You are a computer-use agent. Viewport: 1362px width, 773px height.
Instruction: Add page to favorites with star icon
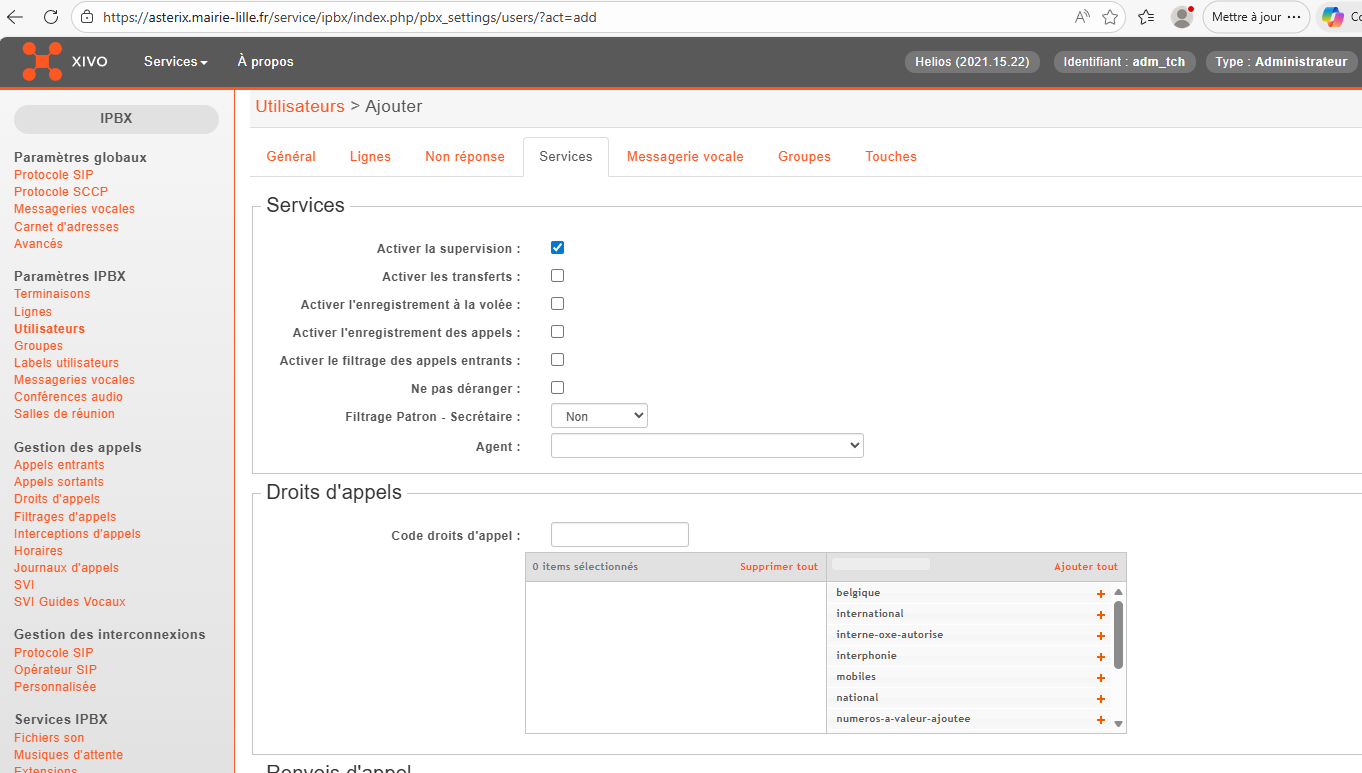point(1110,17)
